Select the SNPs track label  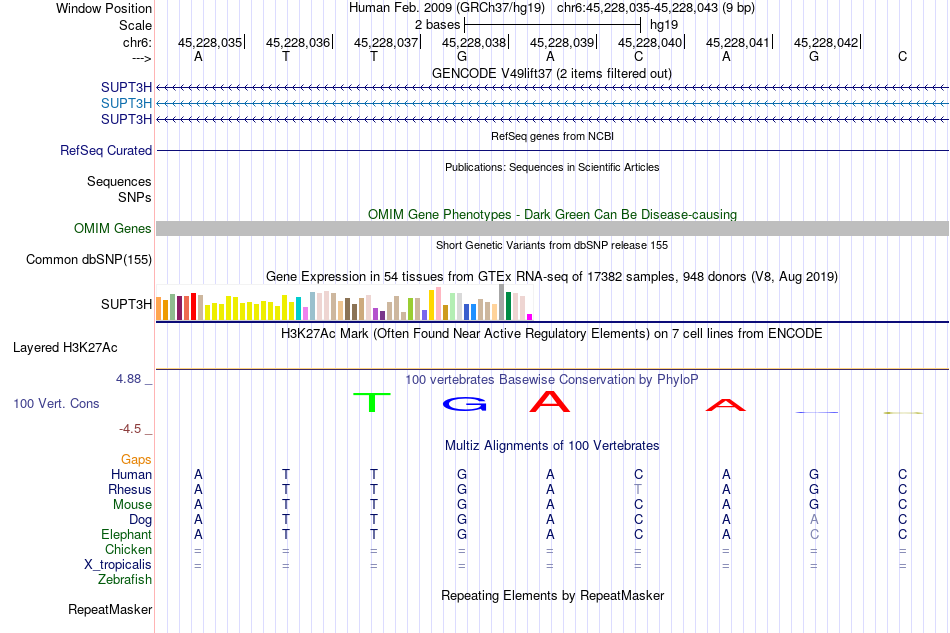(135, 197)
